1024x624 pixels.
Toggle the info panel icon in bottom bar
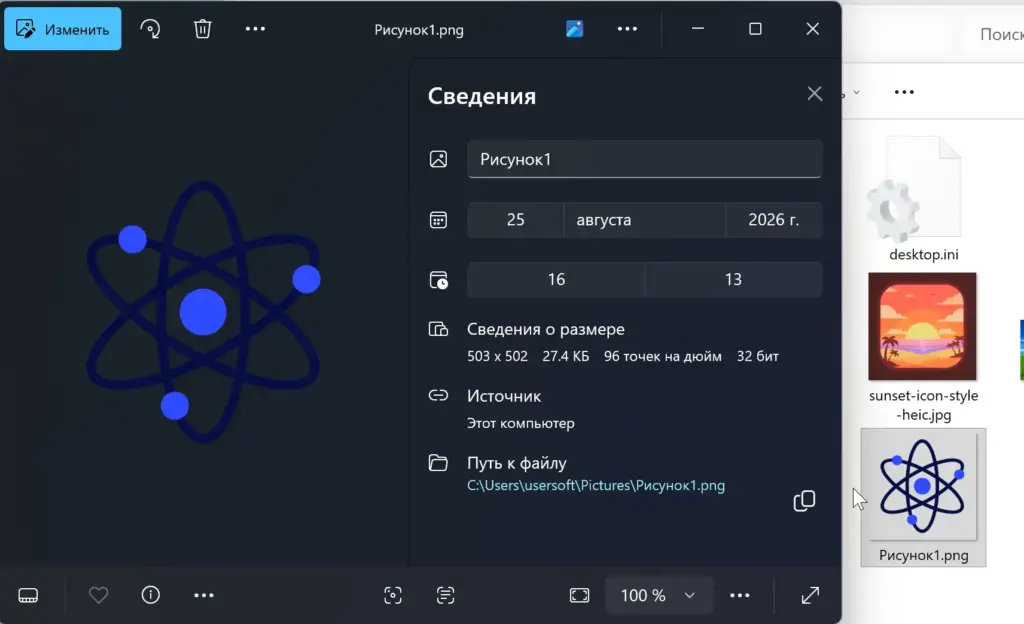[151, 595]
